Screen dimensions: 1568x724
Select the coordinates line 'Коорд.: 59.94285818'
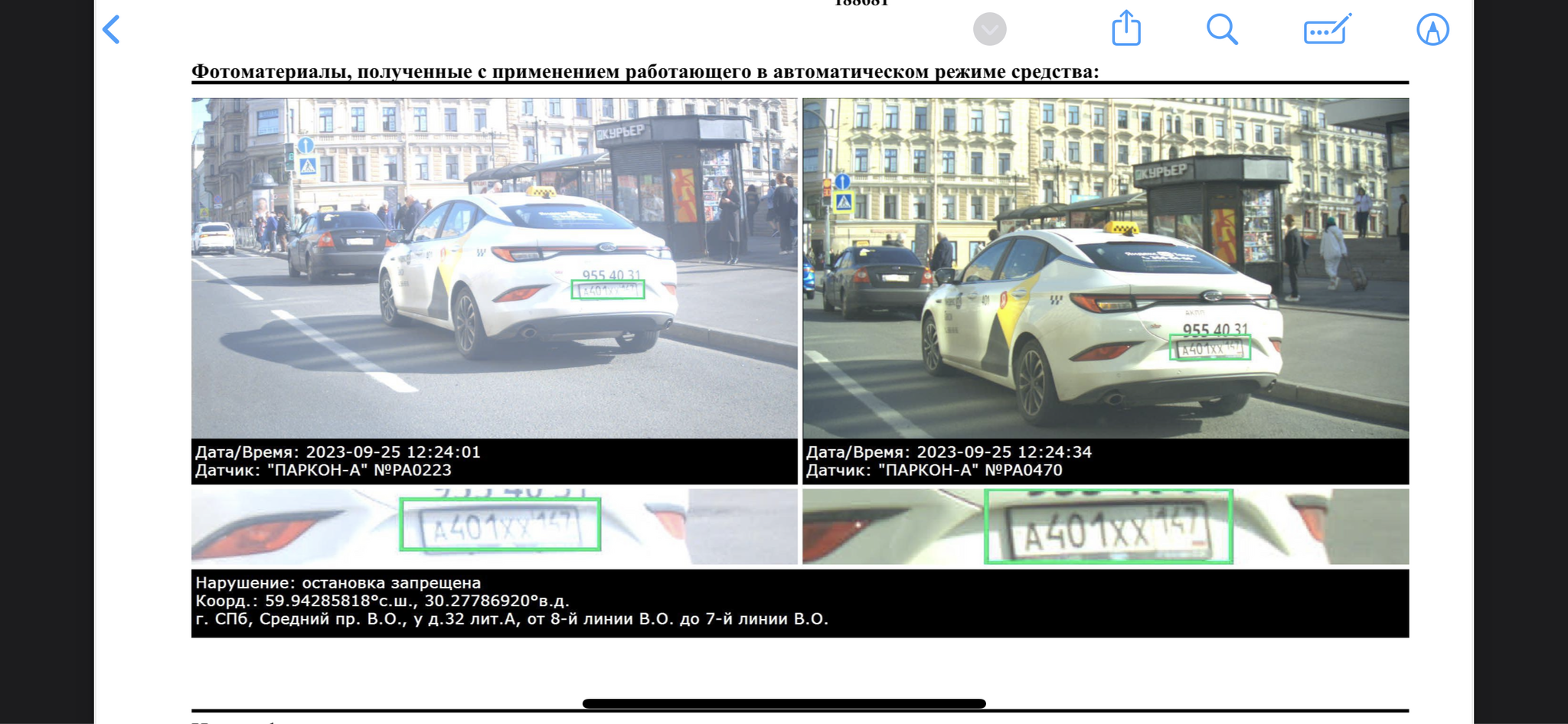point(382,601)
